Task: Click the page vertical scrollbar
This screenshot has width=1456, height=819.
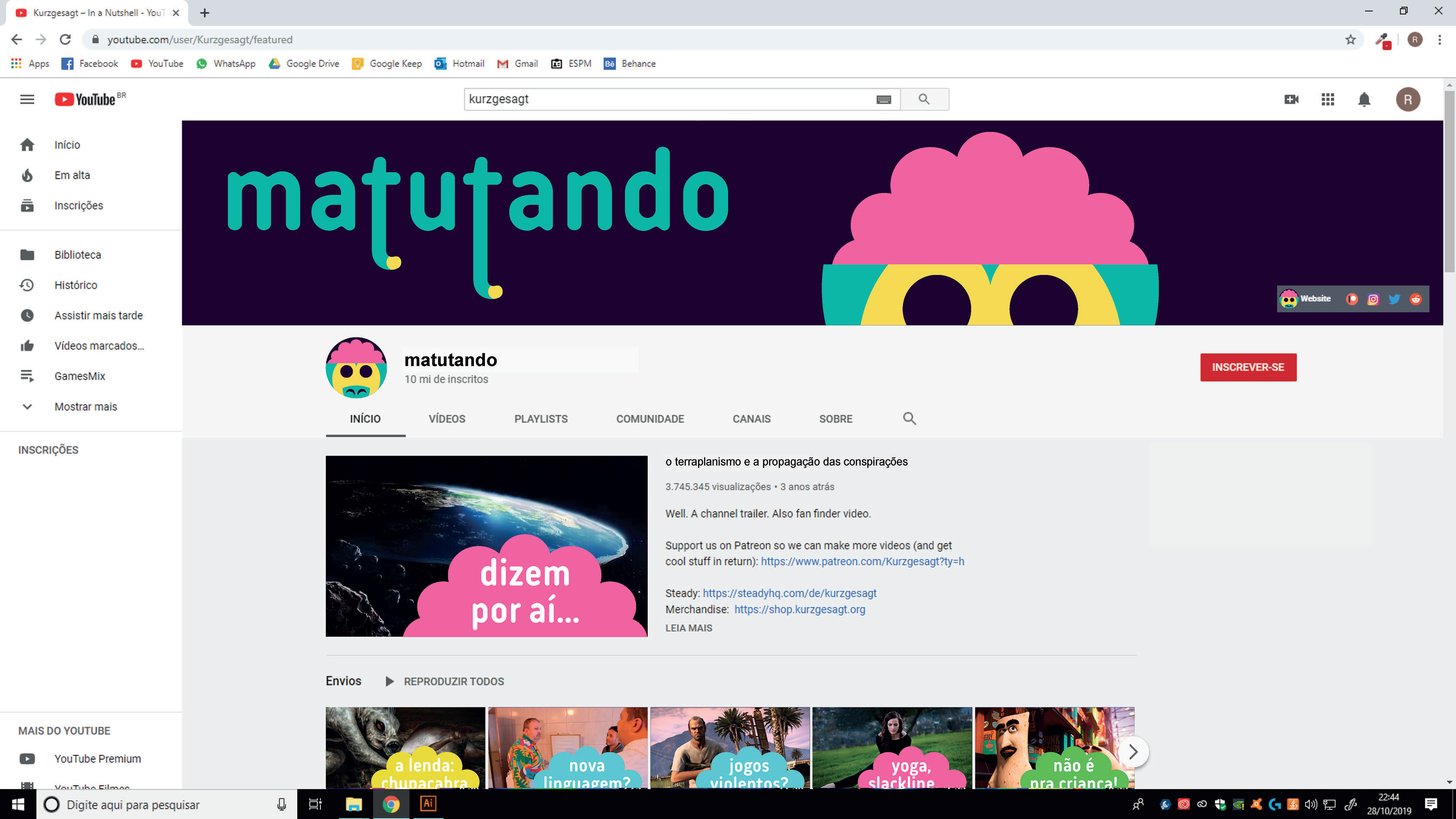Action: tap(1449, 181)
